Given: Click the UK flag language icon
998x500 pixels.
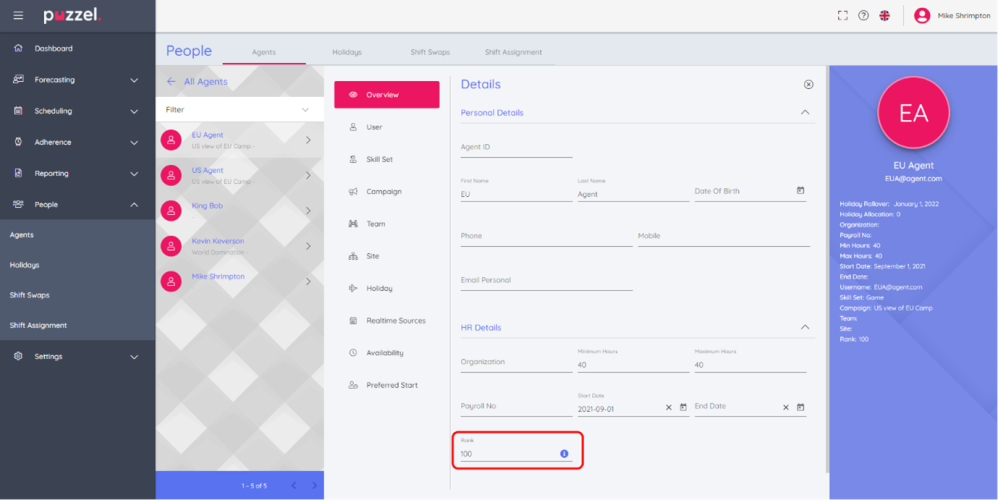Looking at the screenshot, I should tap(885, 16).
